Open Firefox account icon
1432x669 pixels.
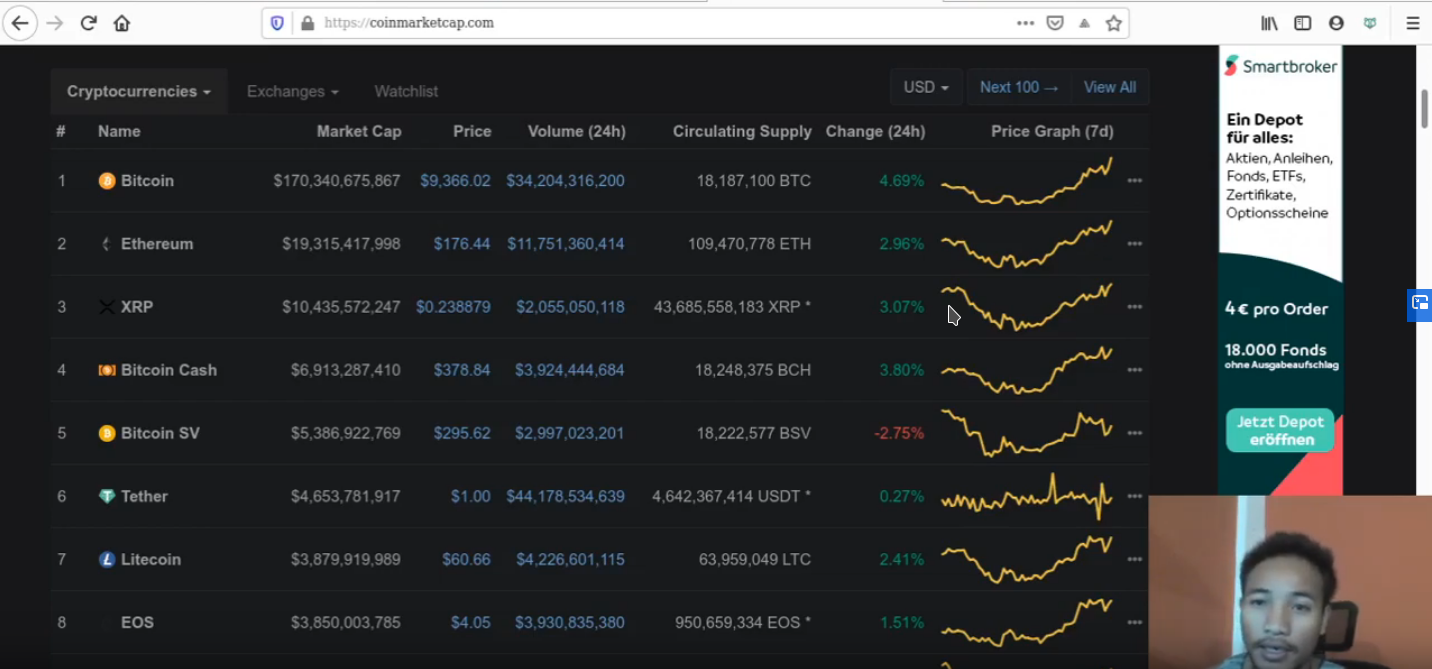pyautogui.click(x=1336, y=23)
